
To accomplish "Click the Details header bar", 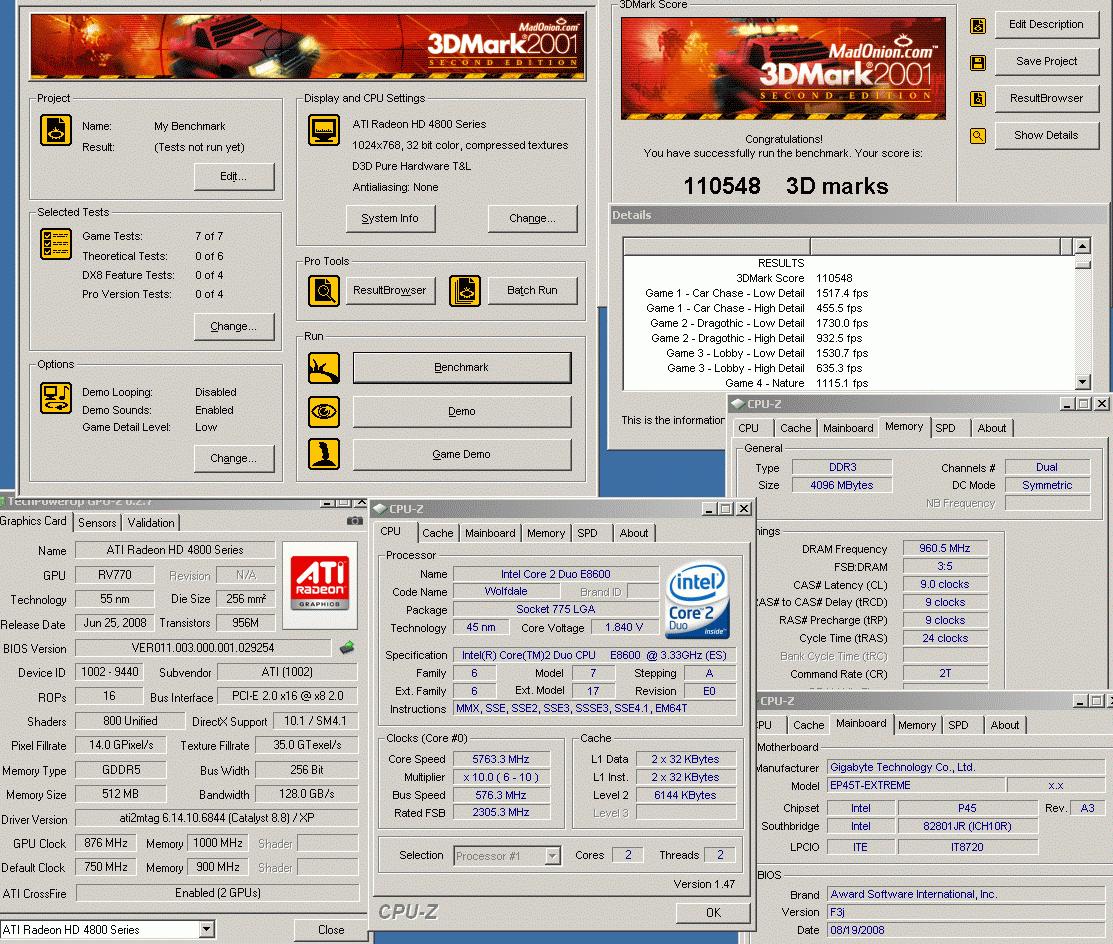I will tap(858, 215).
